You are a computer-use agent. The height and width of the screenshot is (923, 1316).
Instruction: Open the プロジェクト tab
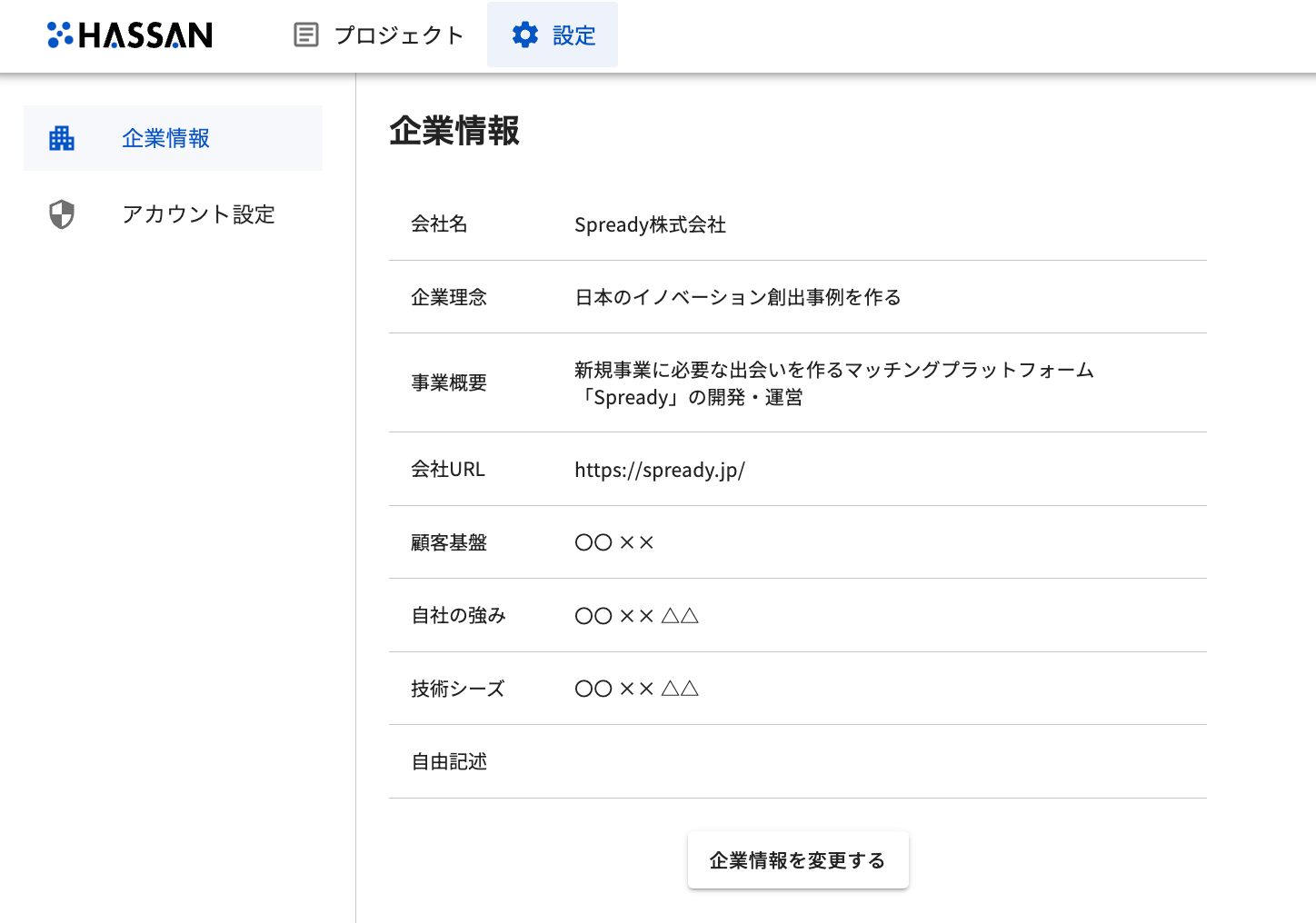pyautogui.click(x=398, y=35)
